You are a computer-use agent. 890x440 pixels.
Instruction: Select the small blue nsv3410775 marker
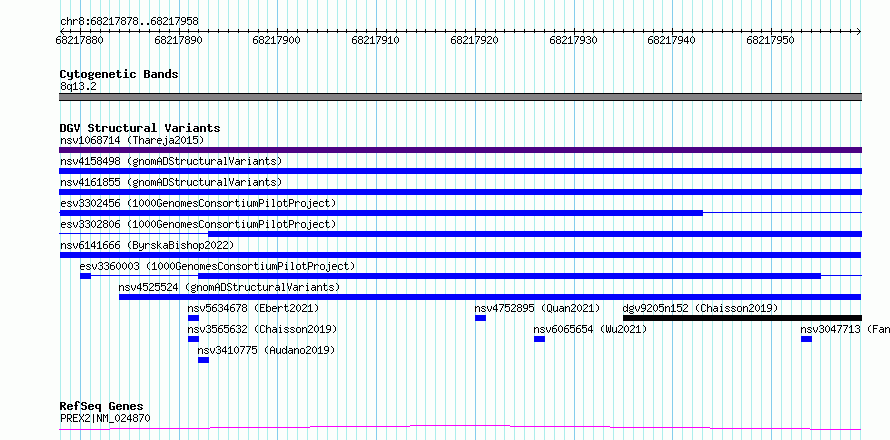tap(203, 360)
